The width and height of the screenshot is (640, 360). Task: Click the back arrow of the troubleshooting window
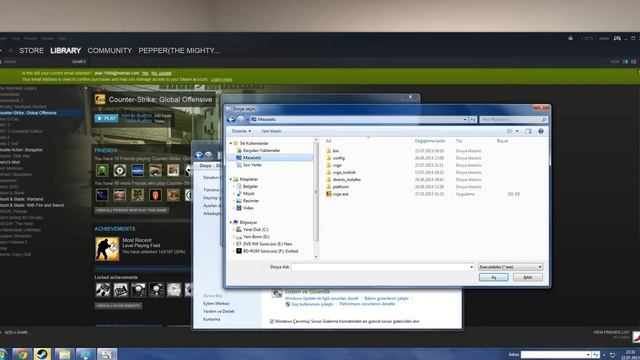199,155
